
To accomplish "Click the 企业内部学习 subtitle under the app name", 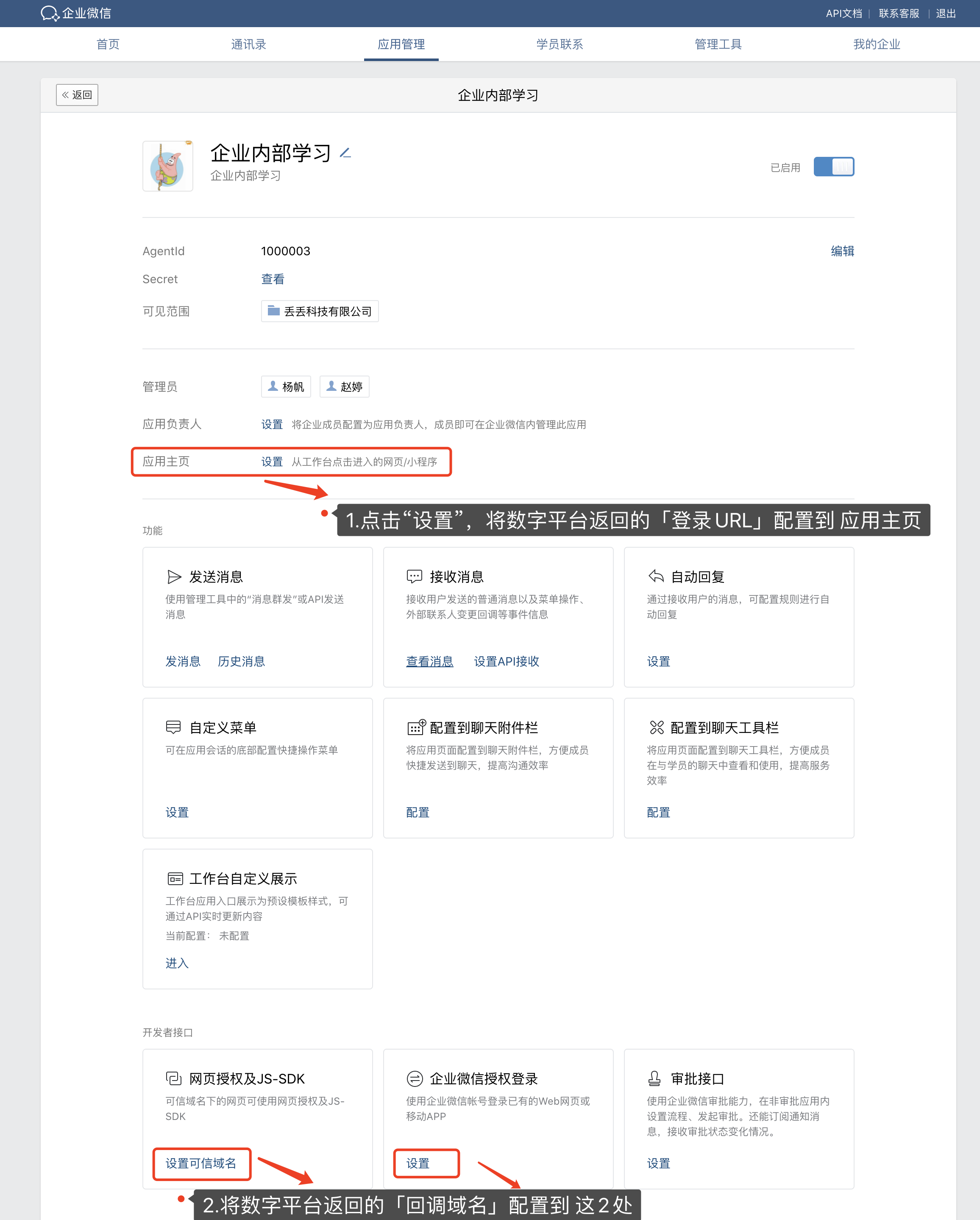I will pyautogui.click(x=245, y=175).
